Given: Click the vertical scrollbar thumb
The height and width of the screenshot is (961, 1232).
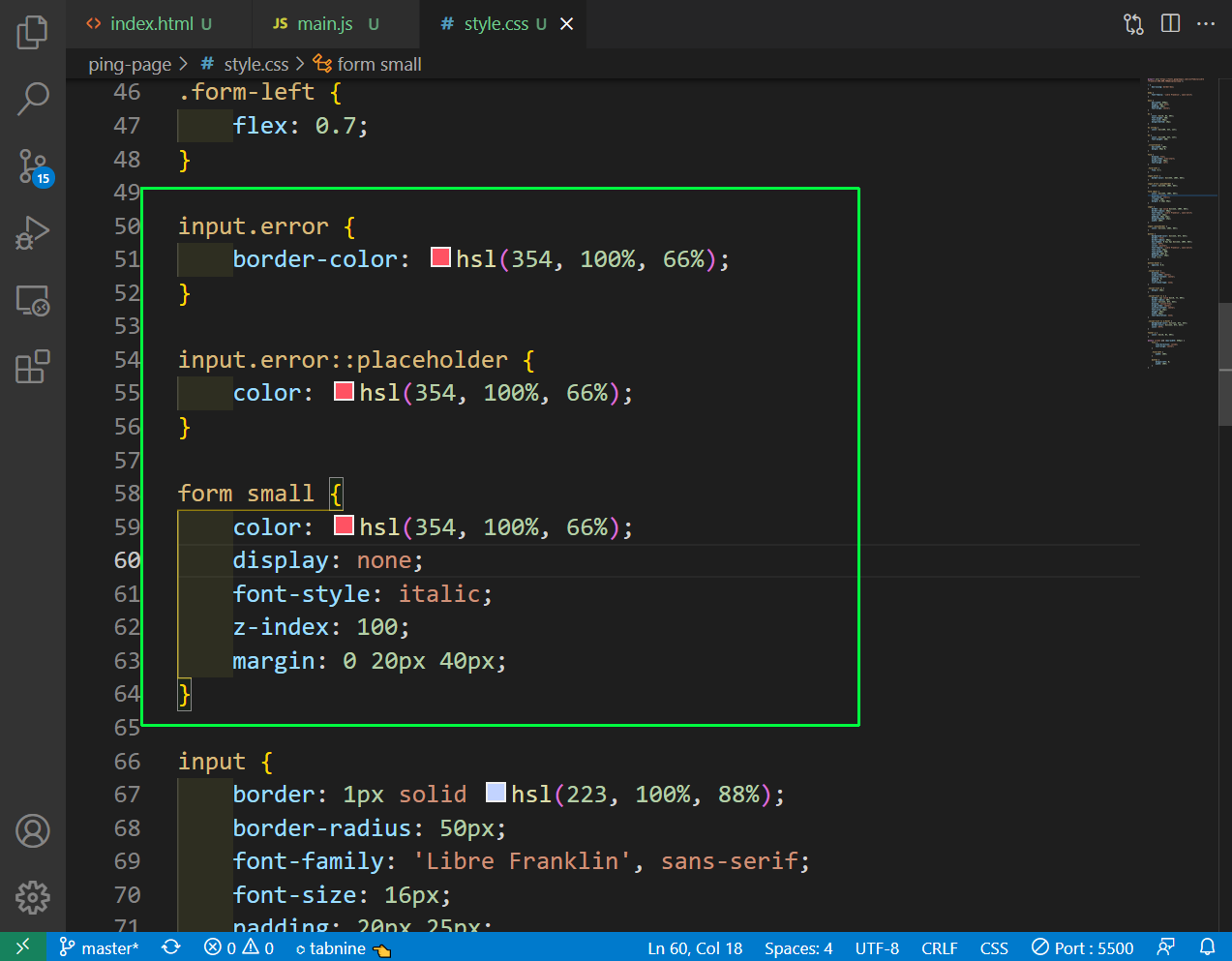Looking at the screenshot, I should point(1225,364).
